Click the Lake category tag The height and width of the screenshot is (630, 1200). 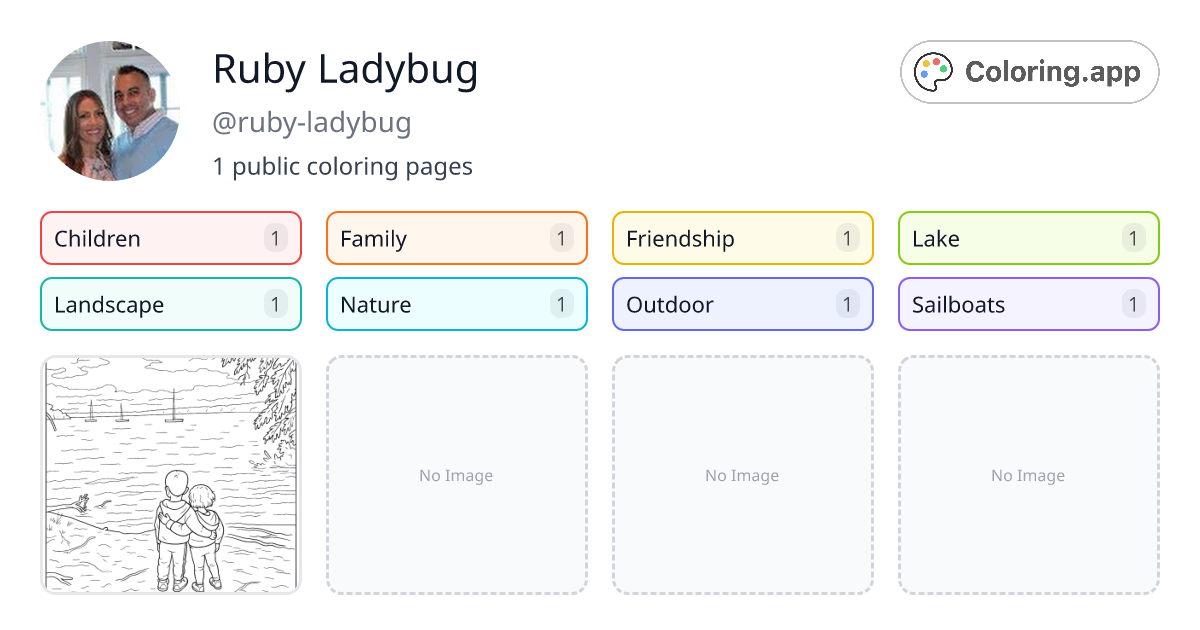click(x=1028, y=238)
